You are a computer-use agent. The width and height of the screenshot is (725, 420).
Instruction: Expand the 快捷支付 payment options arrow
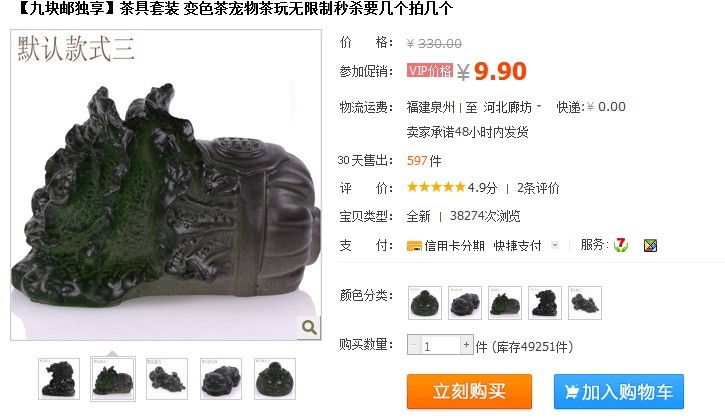click(x=555, y=245)
